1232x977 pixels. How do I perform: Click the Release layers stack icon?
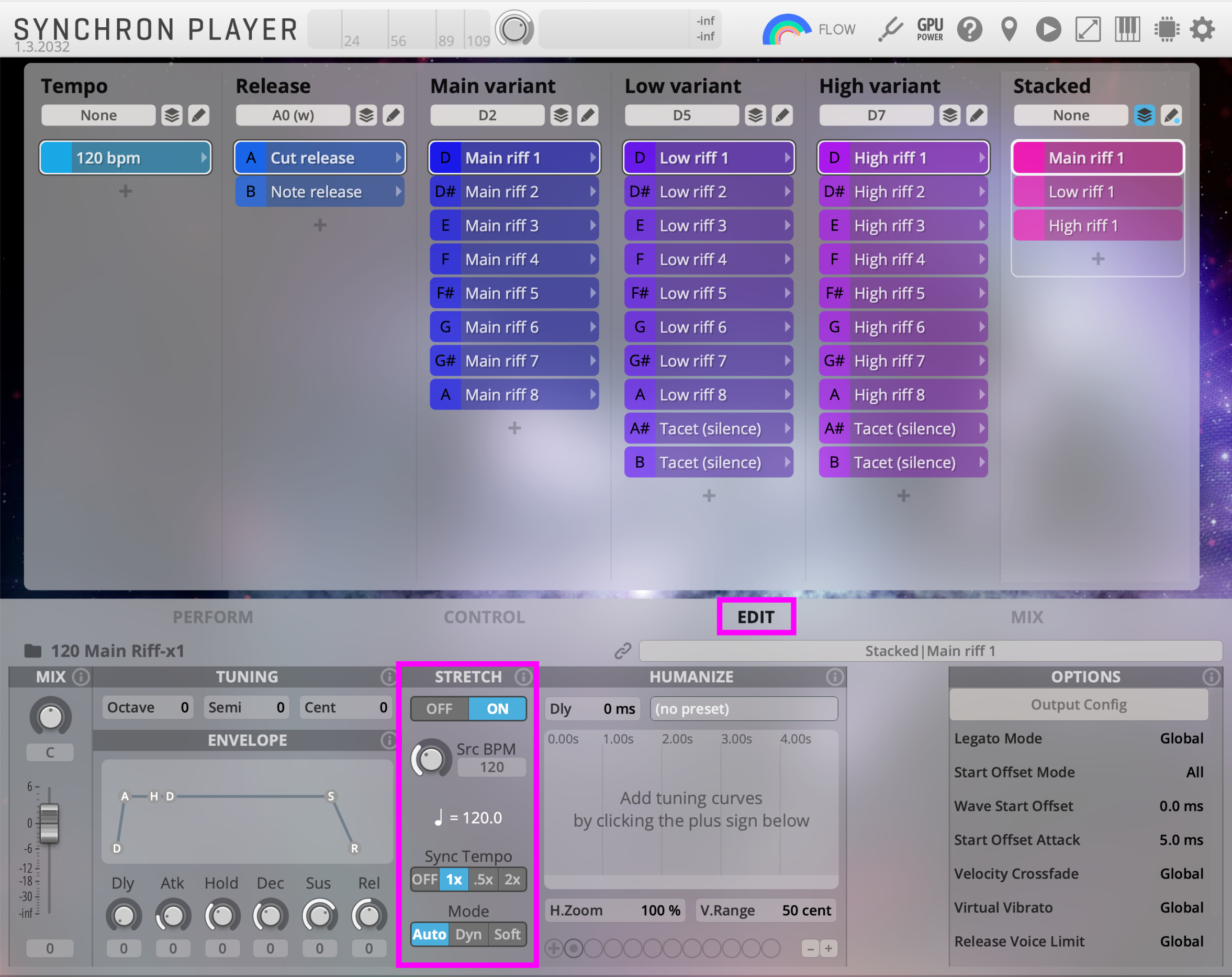366,116
